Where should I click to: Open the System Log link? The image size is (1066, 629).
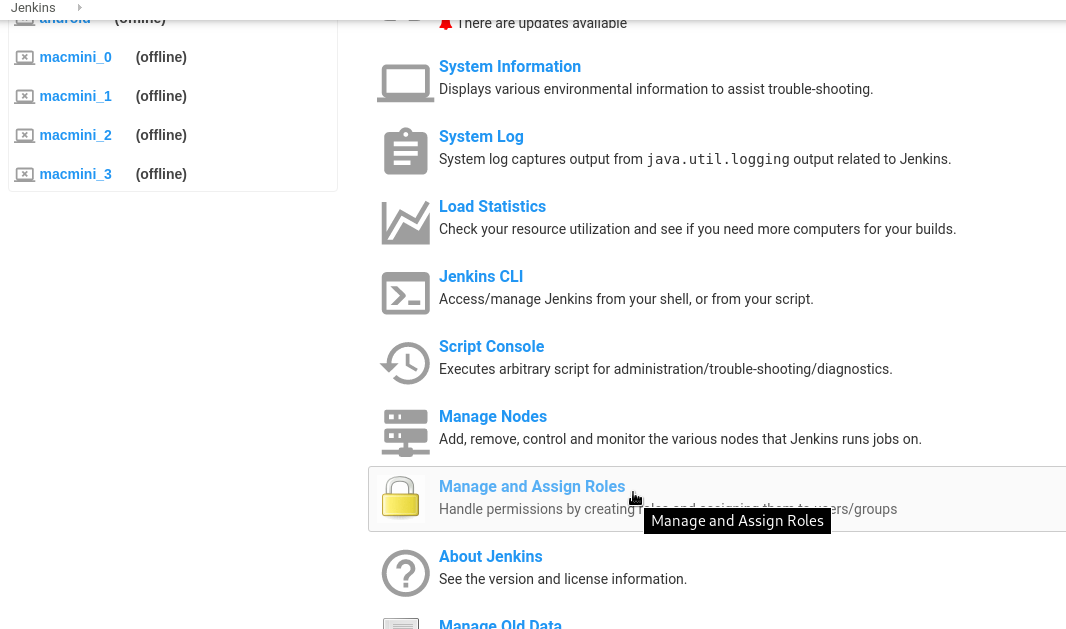(x=481, y=137)
